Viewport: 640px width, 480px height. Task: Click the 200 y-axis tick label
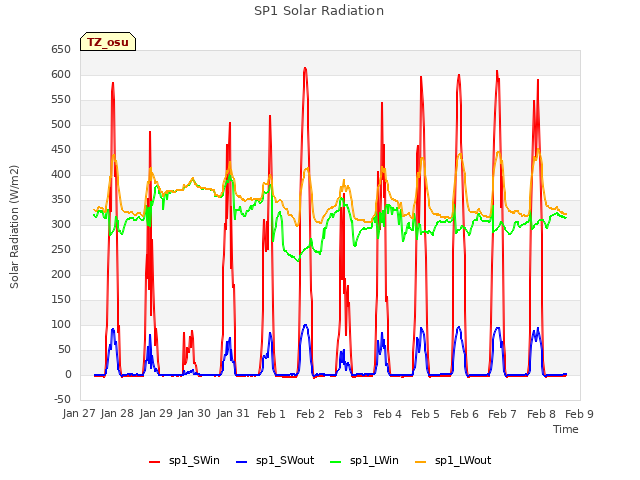click(x=61, y=274)
